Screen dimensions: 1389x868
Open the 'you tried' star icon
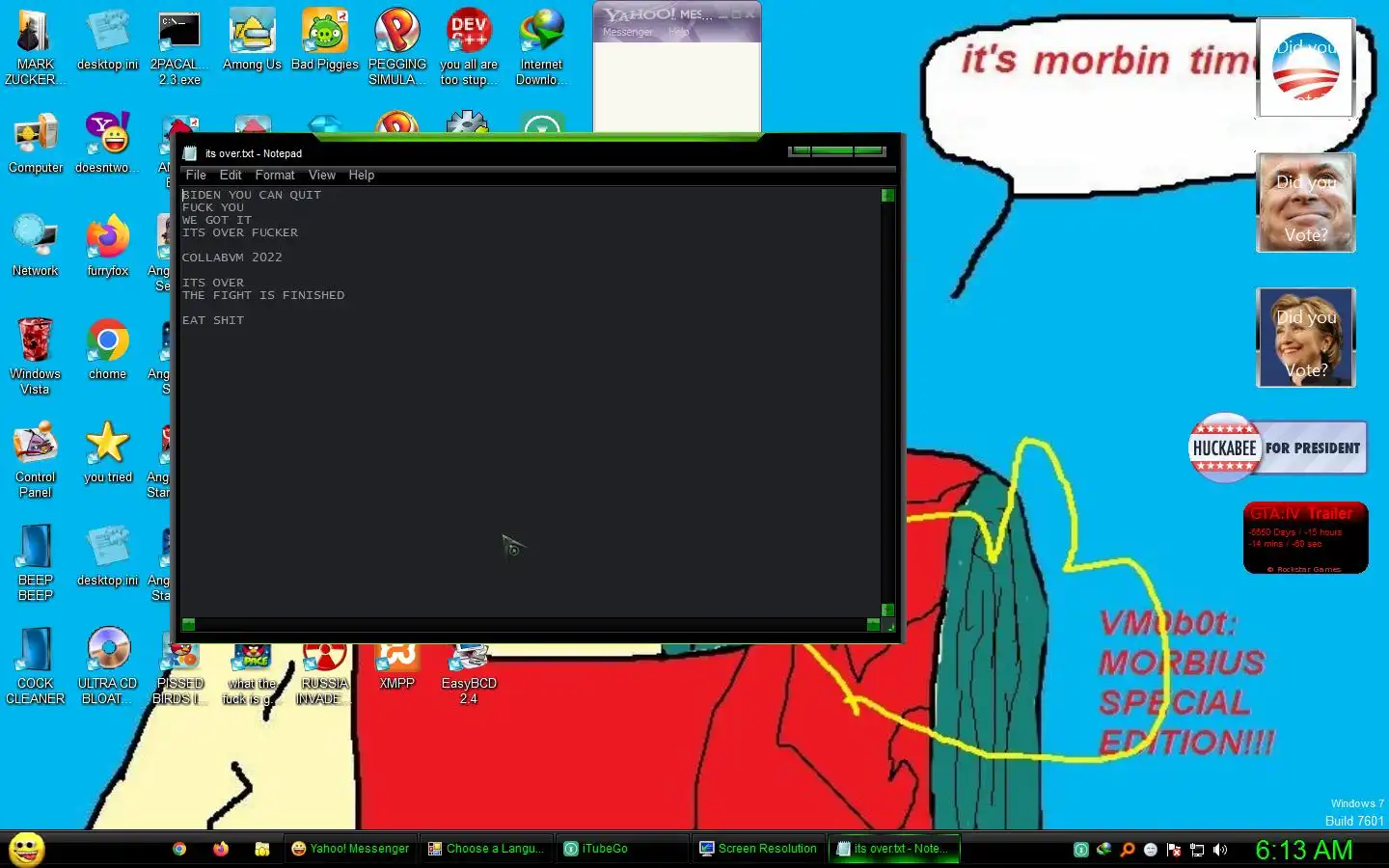tap(107, 453)
